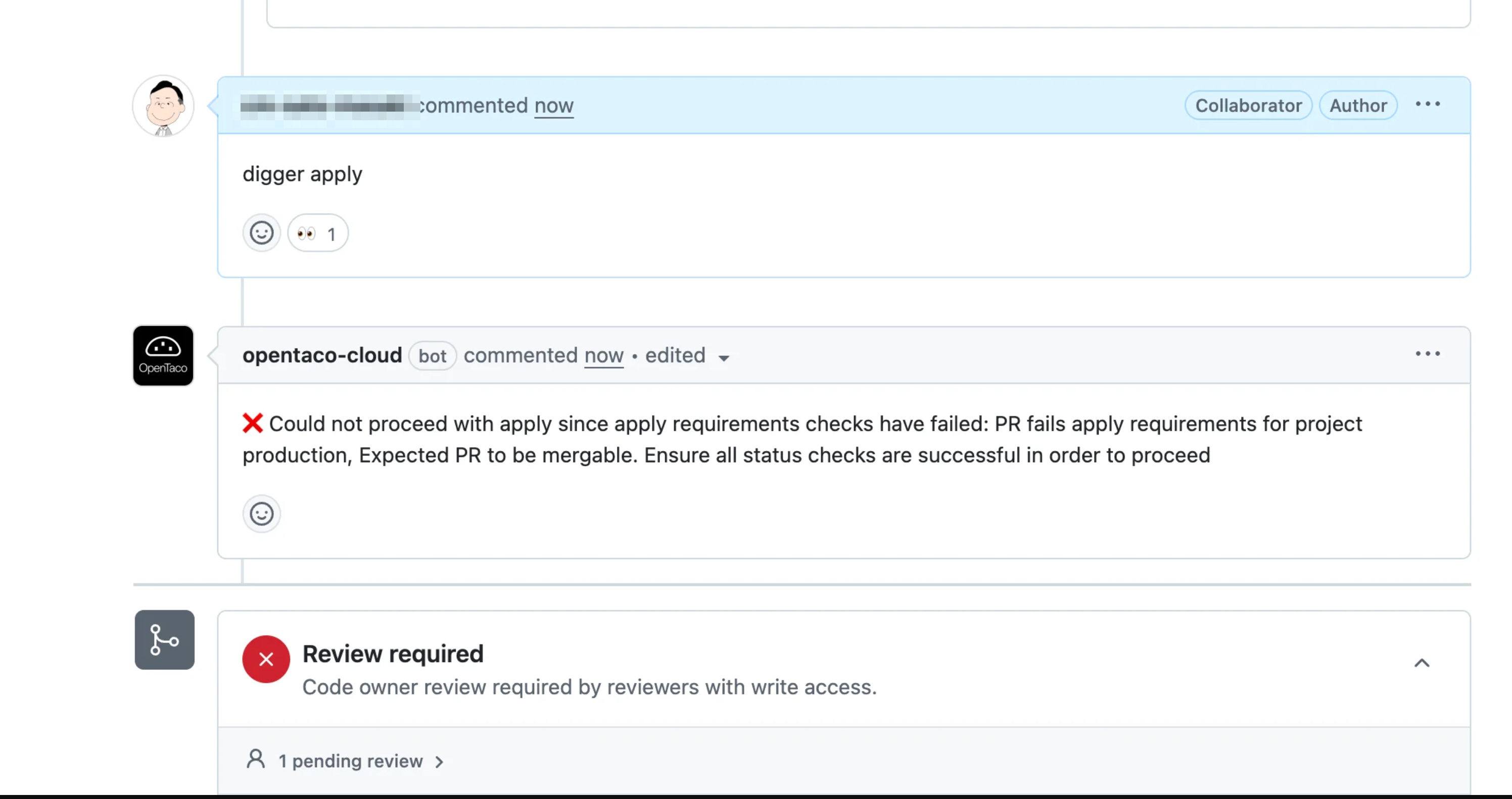Expand the 1 pending review list
This screenshot has height=799, width=1512.
pos(359,762)
